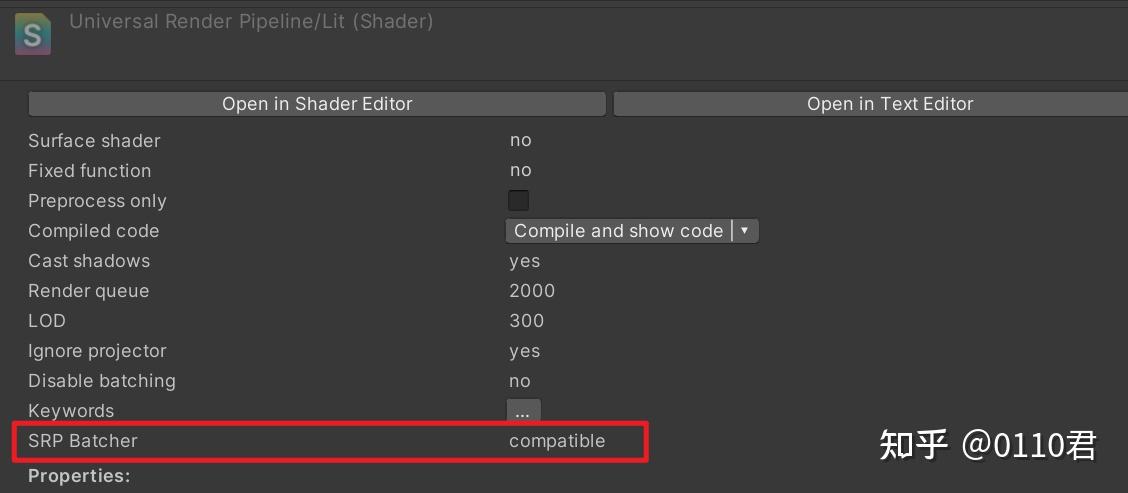Click the Keywords ellipsis button
Screen dimensions: 1128x493
coord(523,412)
